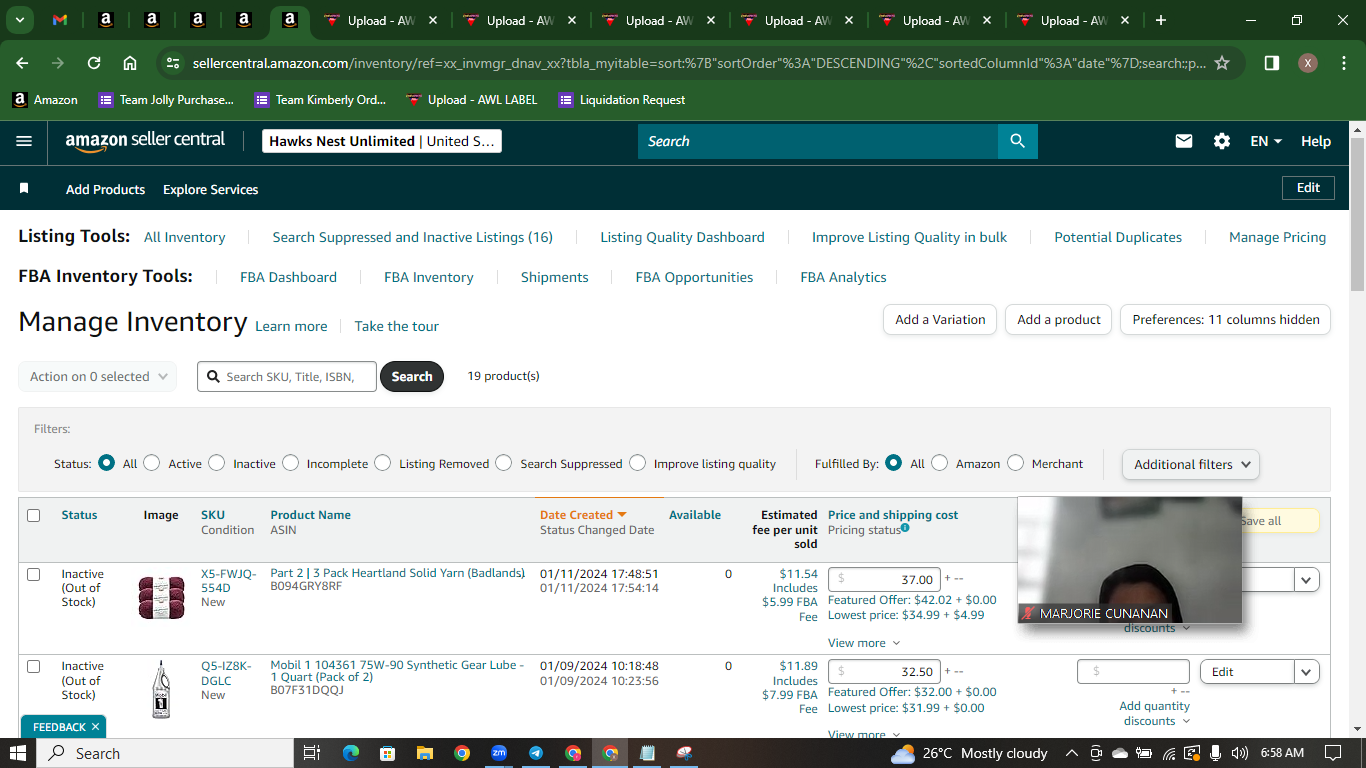Open the Chrome profile avatar
The width and height of the screenshot is (1366, 768).
pos(1308,63)
